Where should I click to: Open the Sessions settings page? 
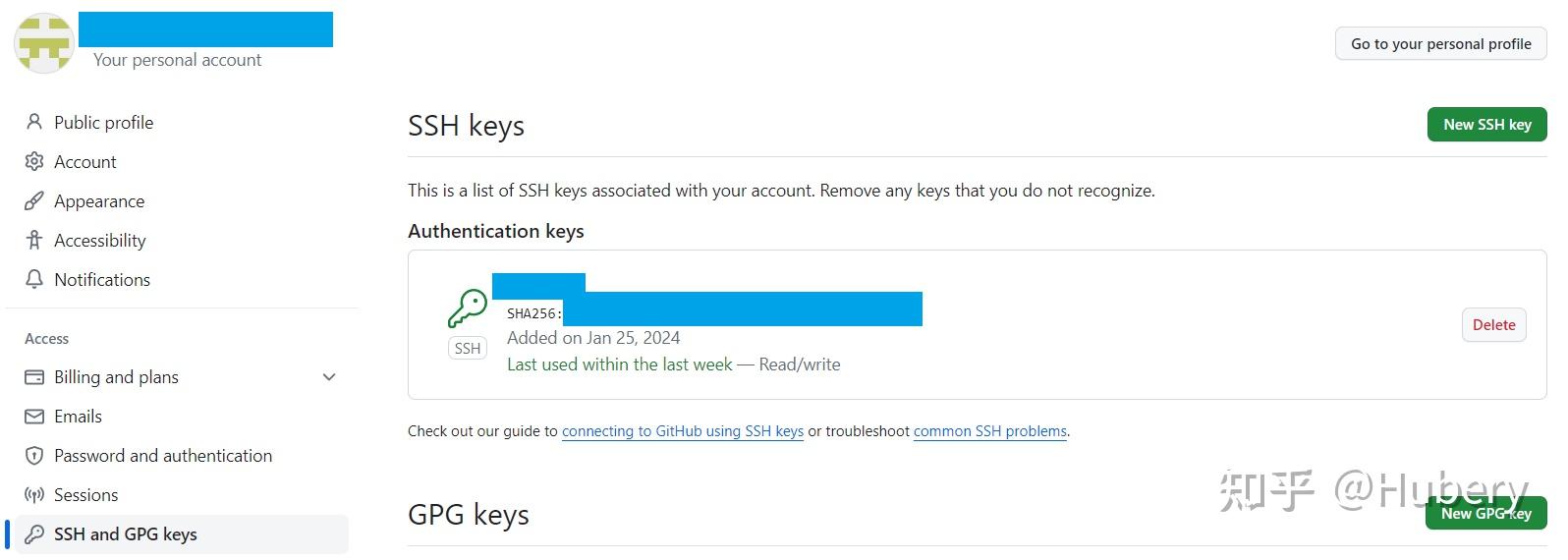[85, 495]
